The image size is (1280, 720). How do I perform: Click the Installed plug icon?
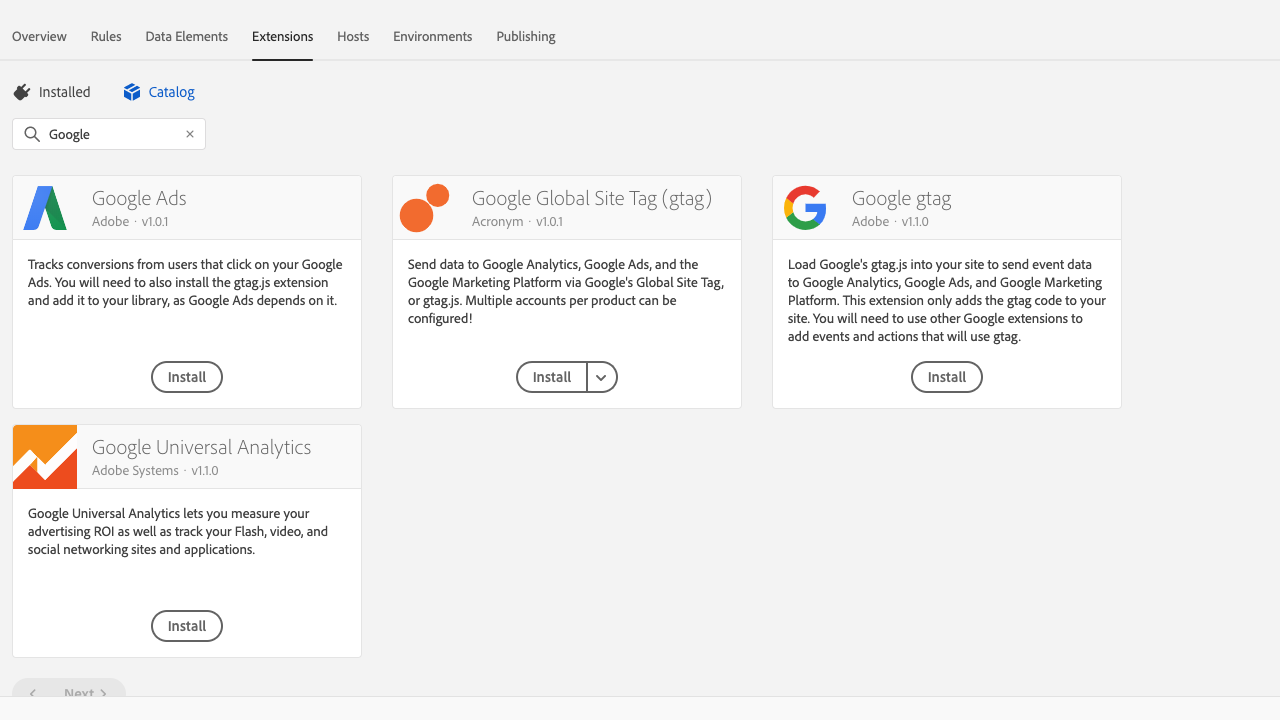click(22, 92)
